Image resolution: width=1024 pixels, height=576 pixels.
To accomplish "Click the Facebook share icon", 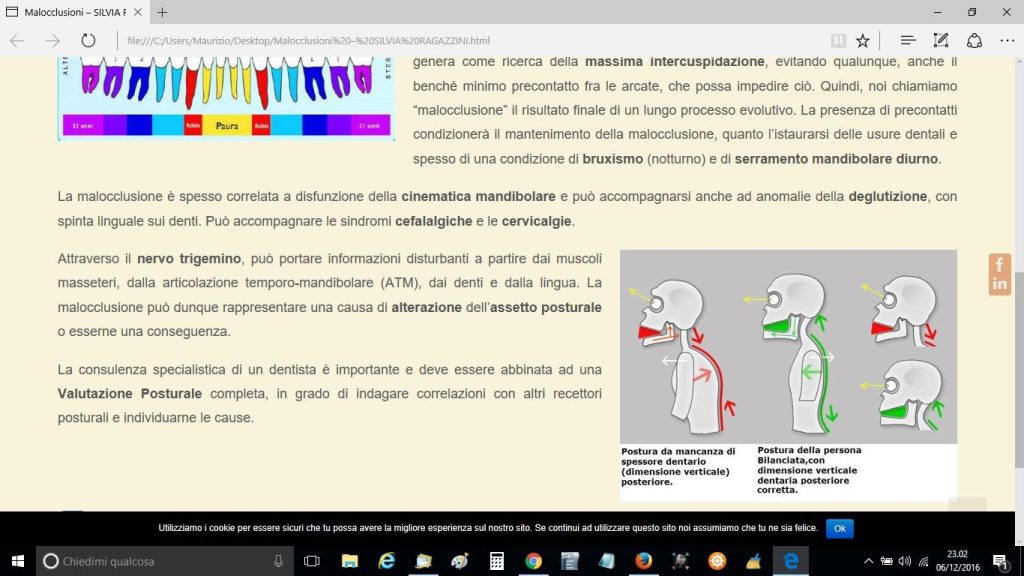I will pyautogui.click(x=999, y=264).
